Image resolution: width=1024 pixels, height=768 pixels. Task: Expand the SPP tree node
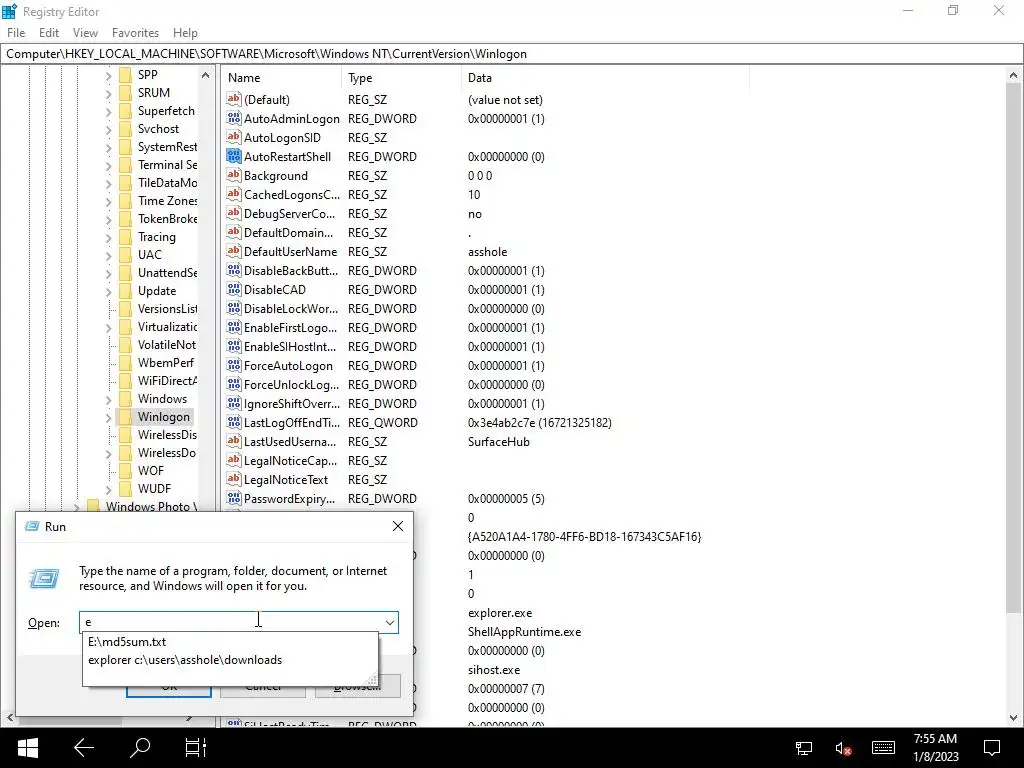pos(108,76)
